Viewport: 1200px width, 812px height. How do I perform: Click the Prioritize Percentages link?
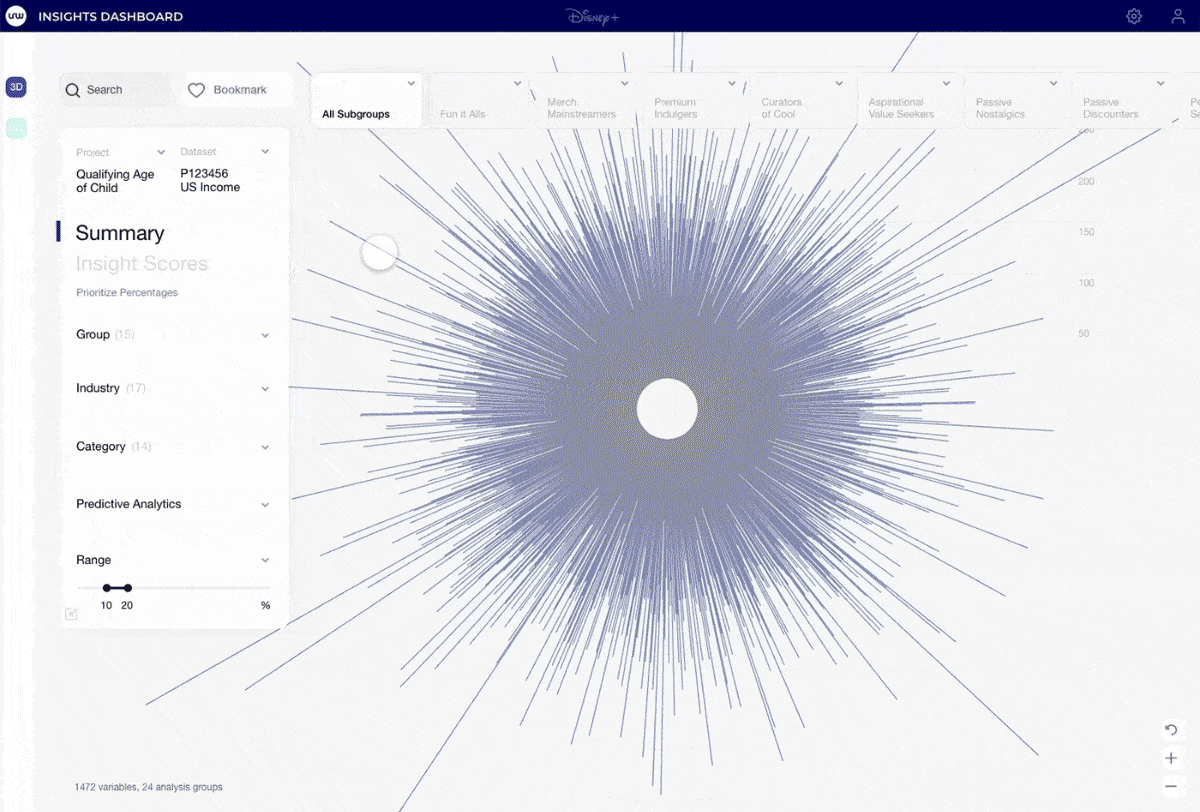(x=127, y=293)
